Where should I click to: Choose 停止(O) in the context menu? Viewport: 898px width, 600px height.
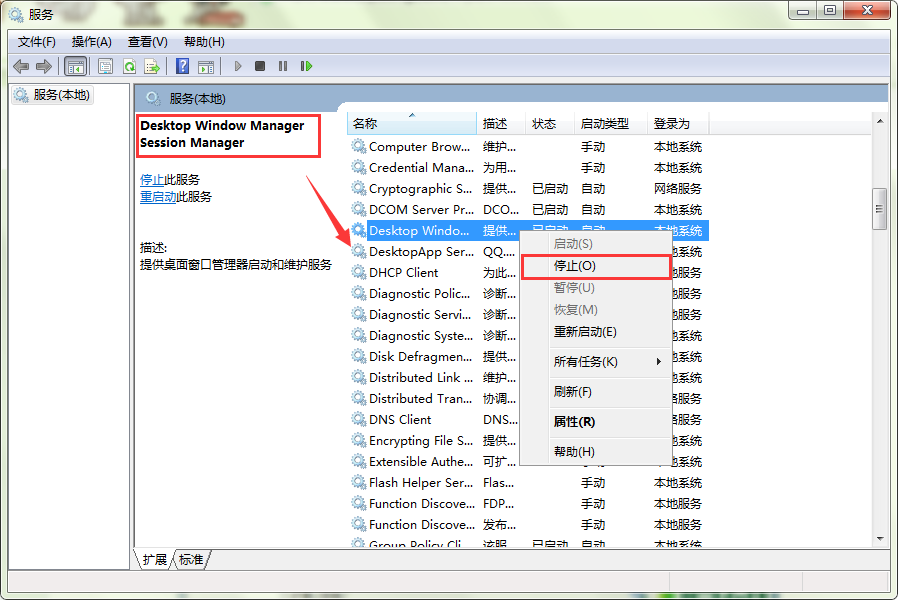tap(594, 266)
